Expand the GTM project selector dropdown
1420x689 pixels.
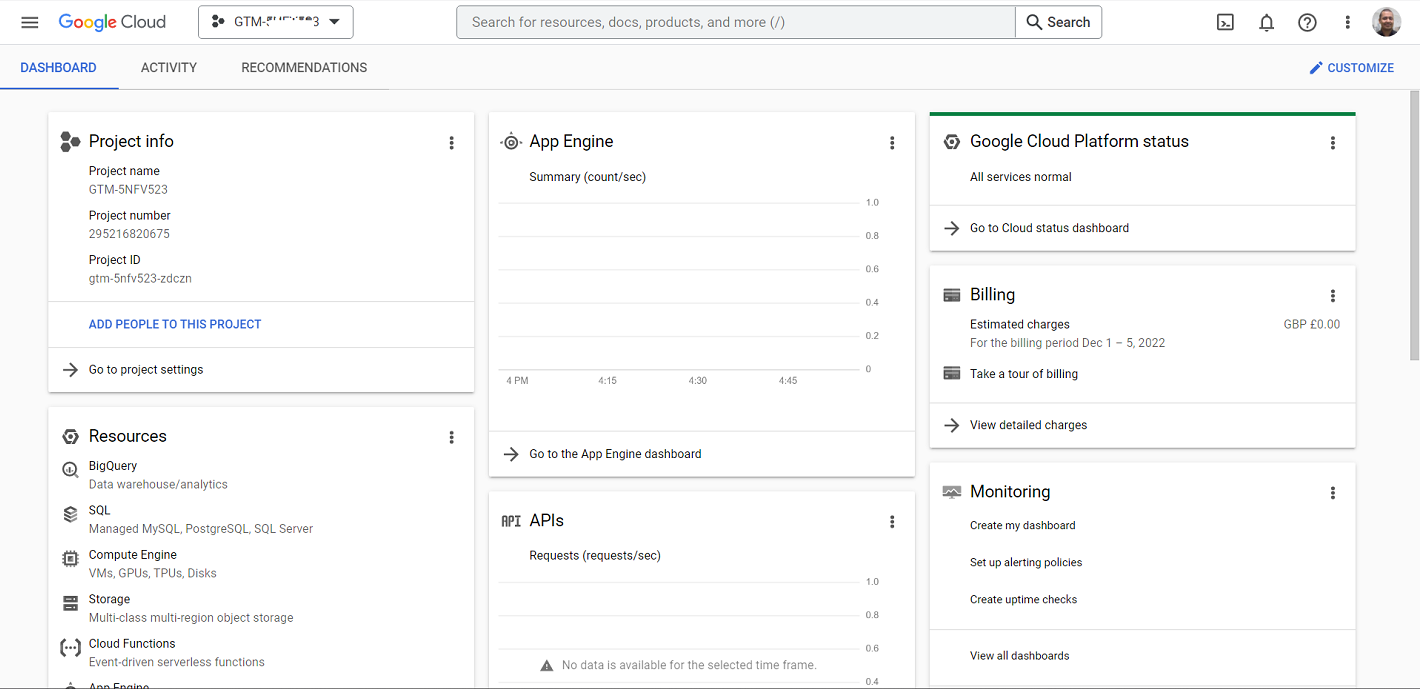point(276,22)
